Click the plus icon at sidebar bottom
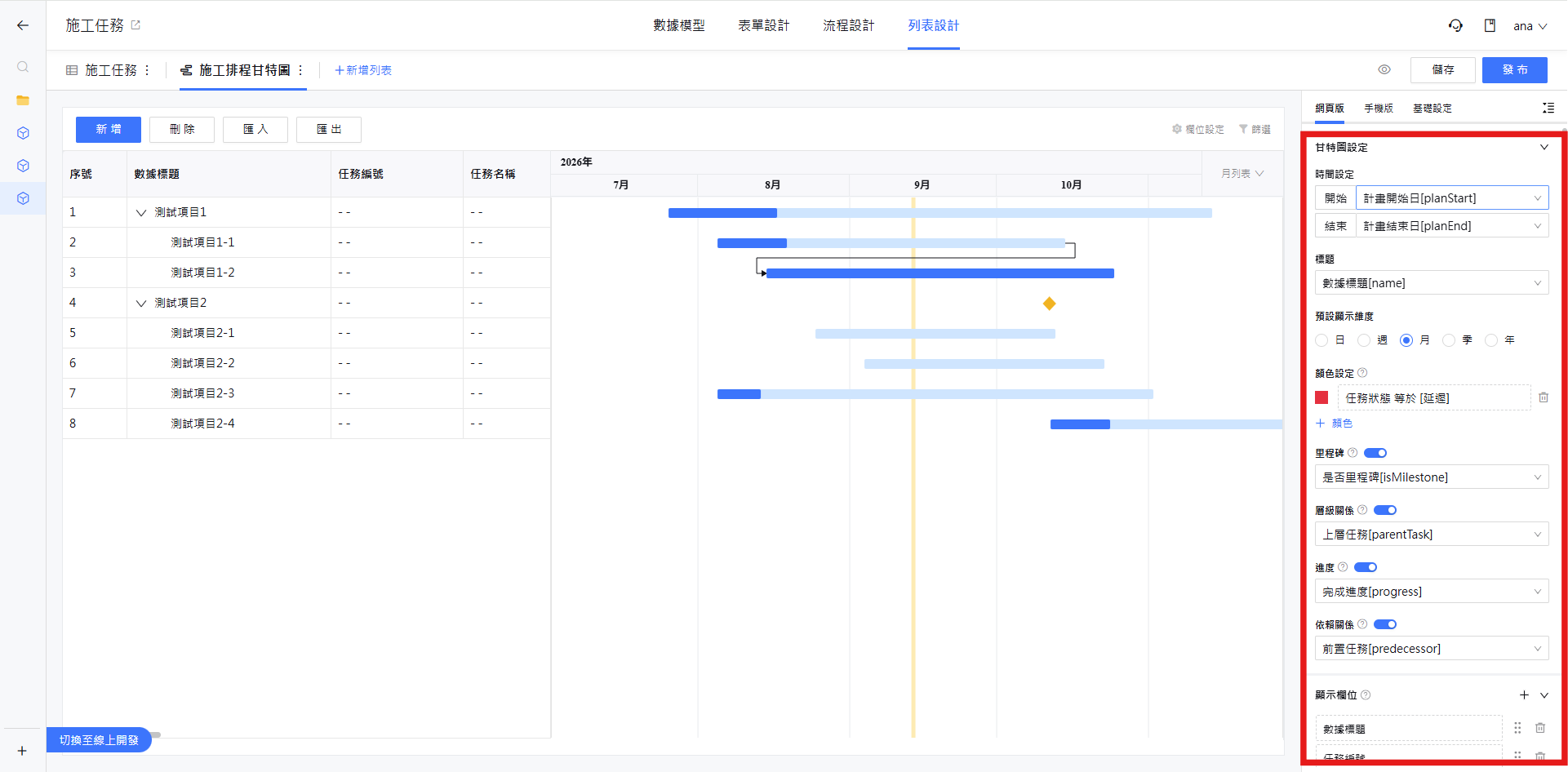The height and width of the screenshot is (772, 1568). pyautogui.click(x=22, y=751)
